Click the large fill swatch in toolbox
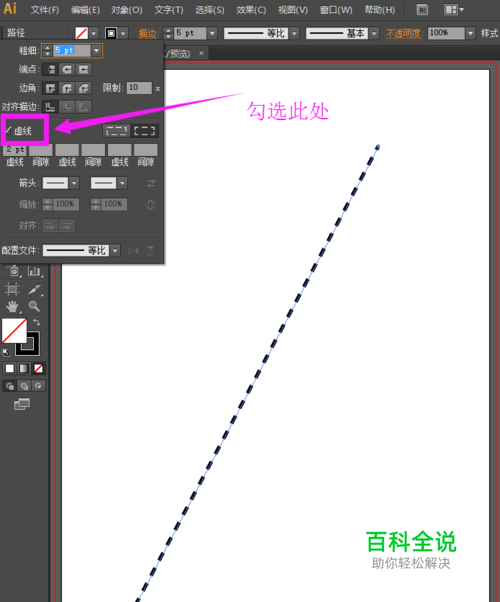500x602 pixels. [x=14, y=331]
